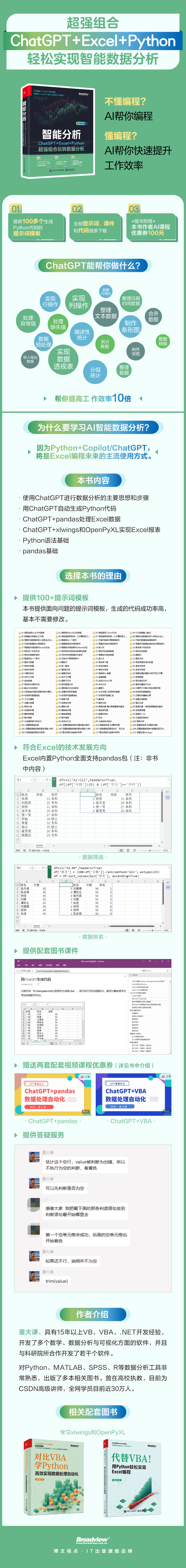Screen dimensions: 186x1568
Task: Click 为什么要学习AI智能数据分析？ heading pill
Action: point(93,427)
